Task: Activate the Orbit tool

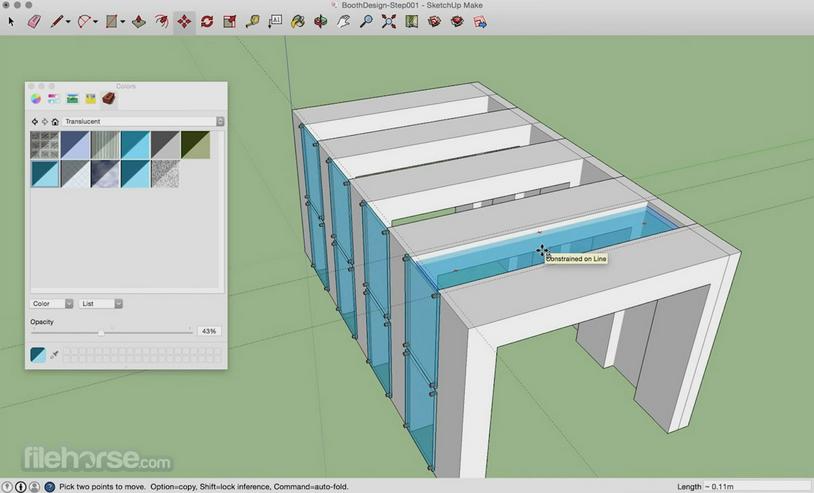Action: 321,22
